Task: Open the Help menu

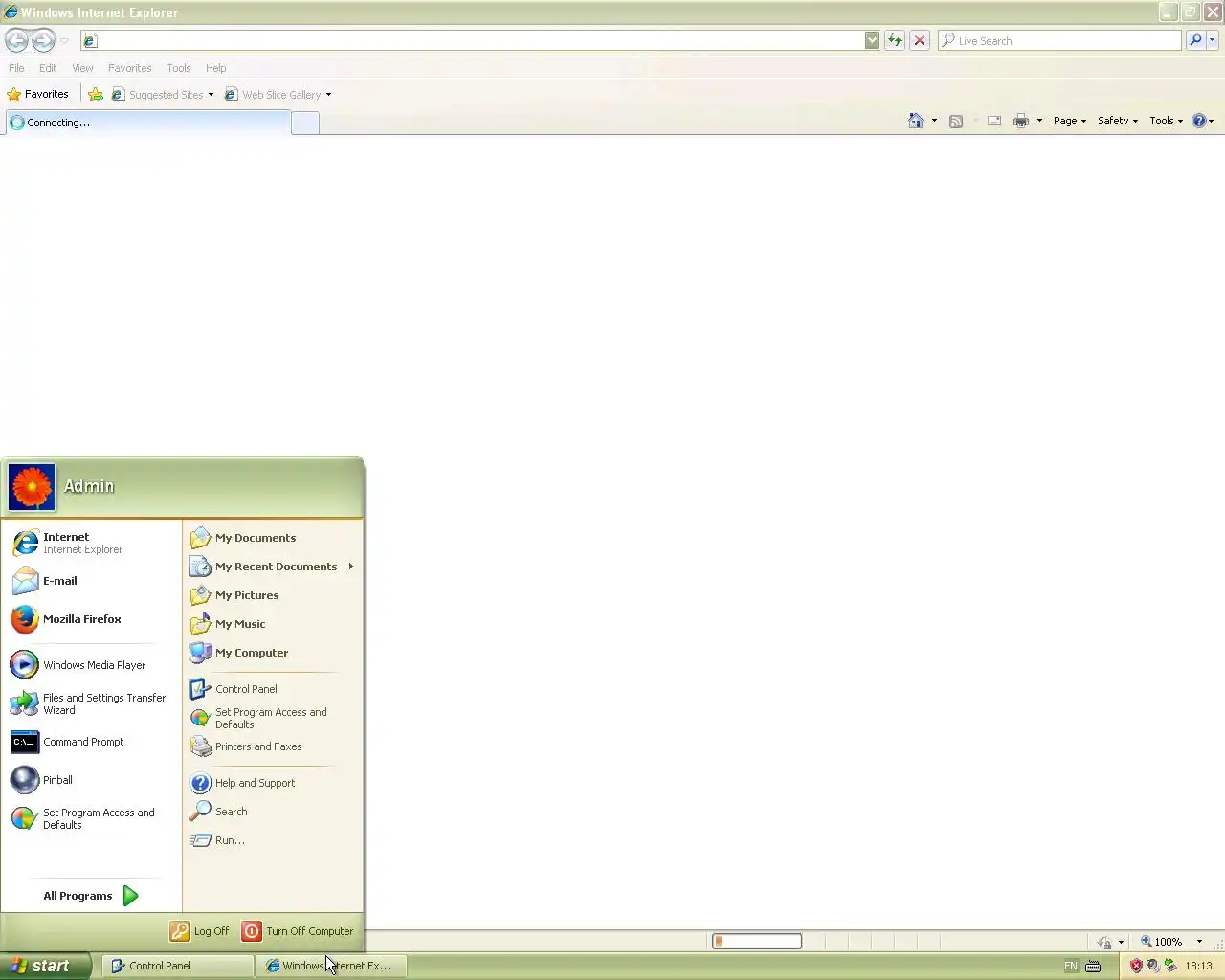Action: pyautogui.click(x=216, y=68)
